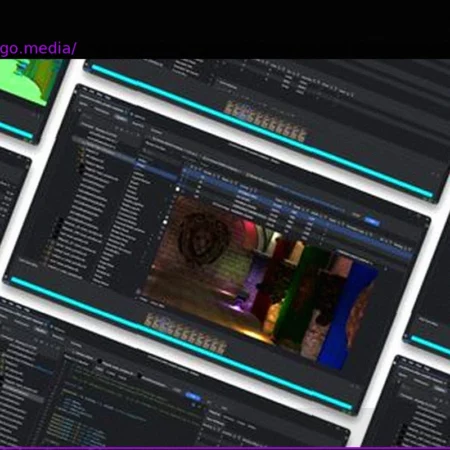Select the frame thumbnail strip in center window
This screenshot has height=450, width=450.
click(x=186, y=334)
